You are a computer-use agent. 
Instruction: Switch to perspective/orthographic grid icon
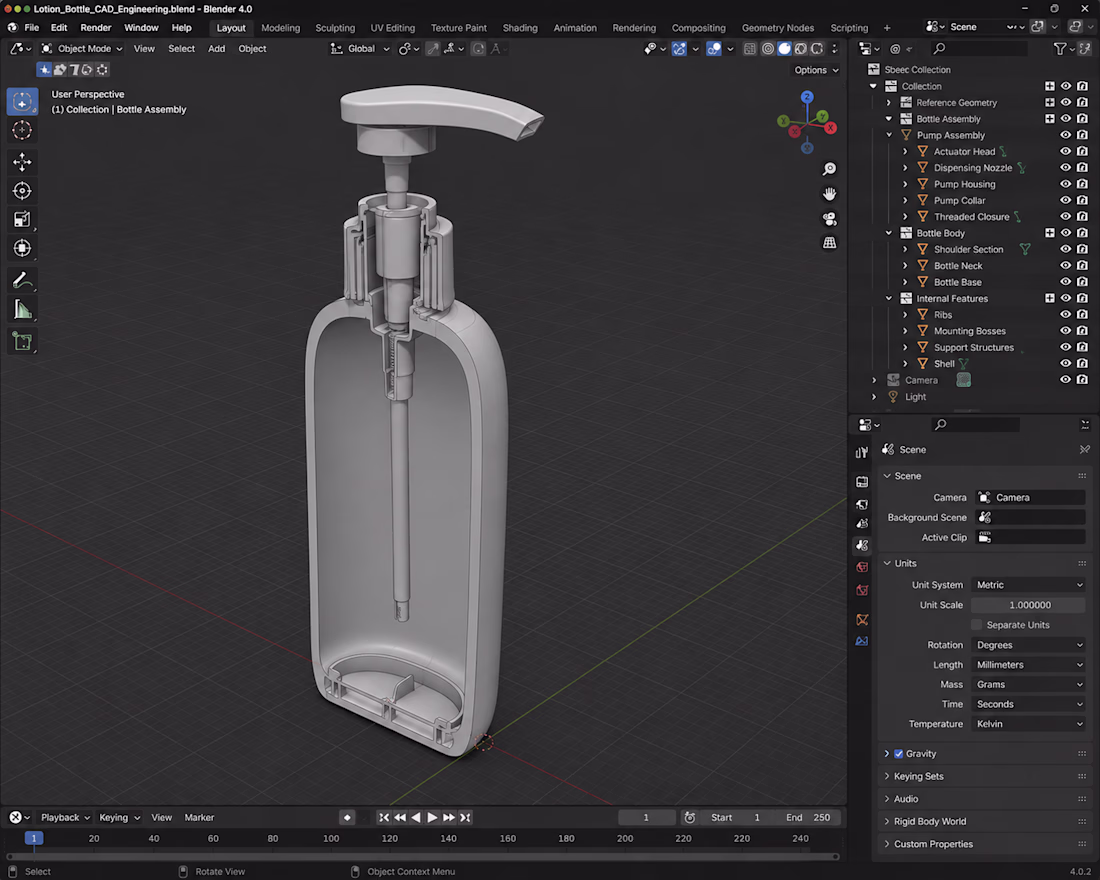pyautogui.click(x=829, y=243)
